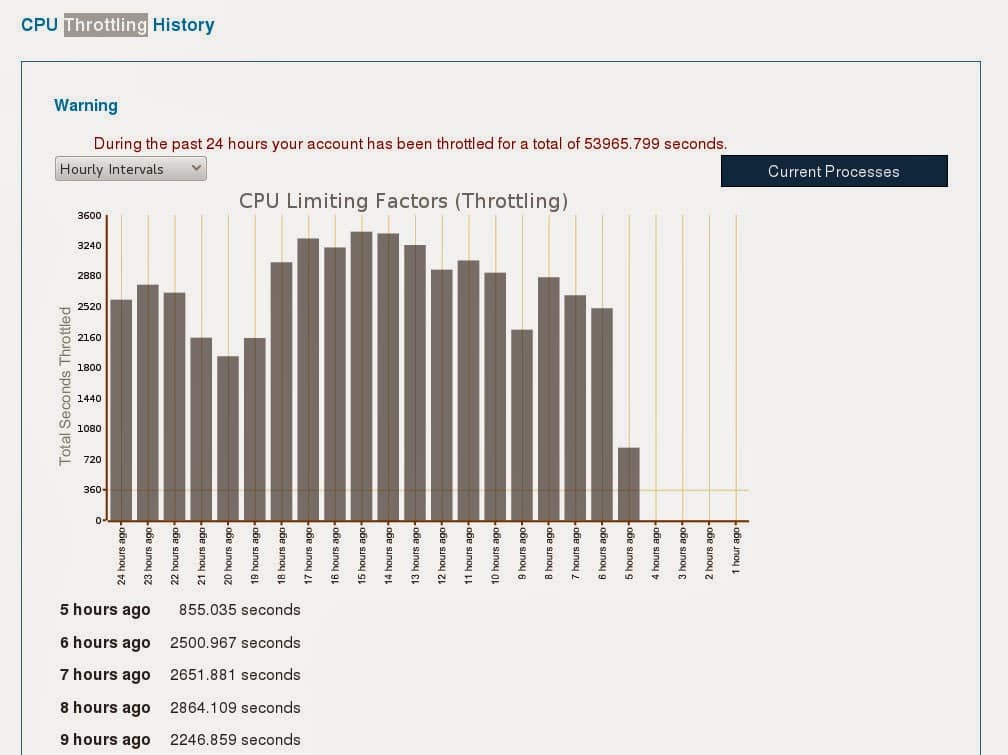This screenshot has width=1008, height=755.
Task: Click the red throttled total warning message
Action: point(410,144)
